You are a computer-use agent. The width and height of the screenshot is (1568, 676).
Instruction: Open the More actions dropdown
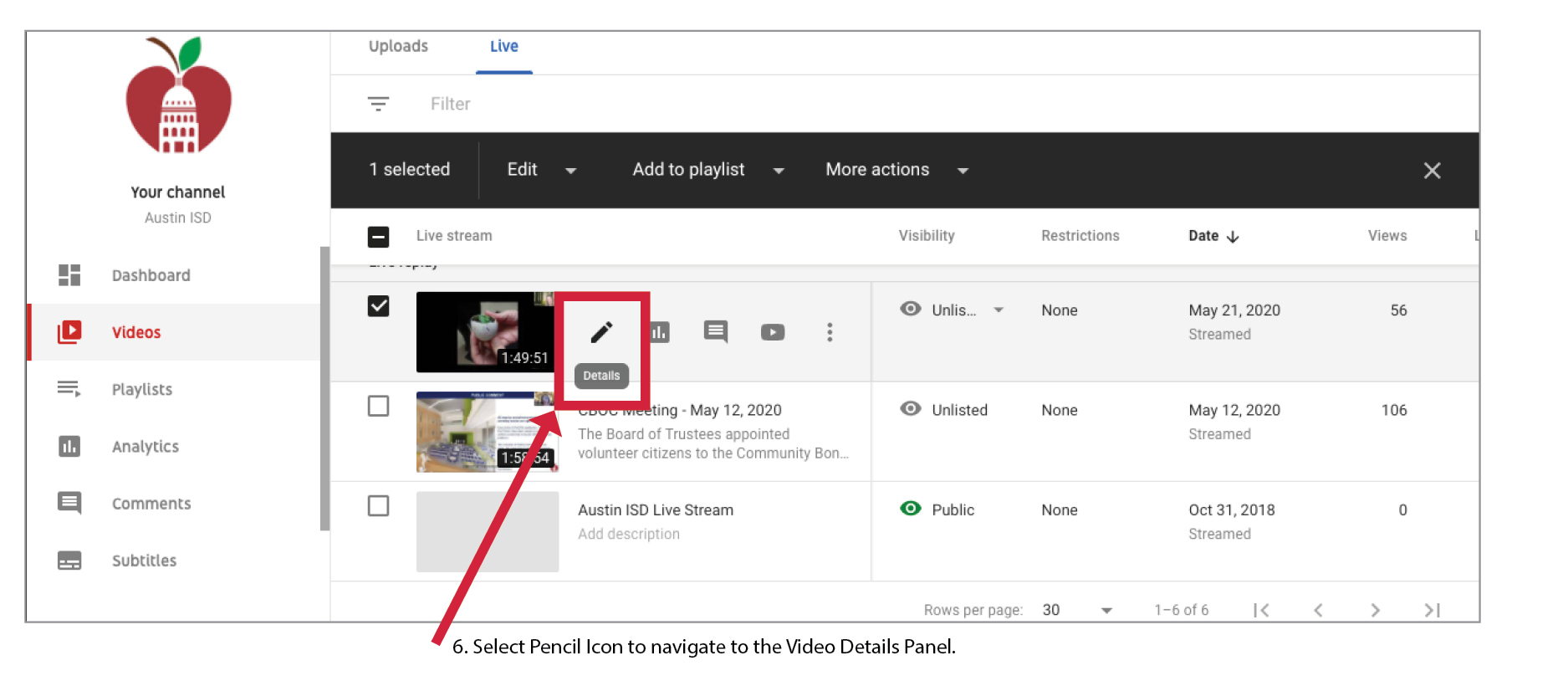896,170
